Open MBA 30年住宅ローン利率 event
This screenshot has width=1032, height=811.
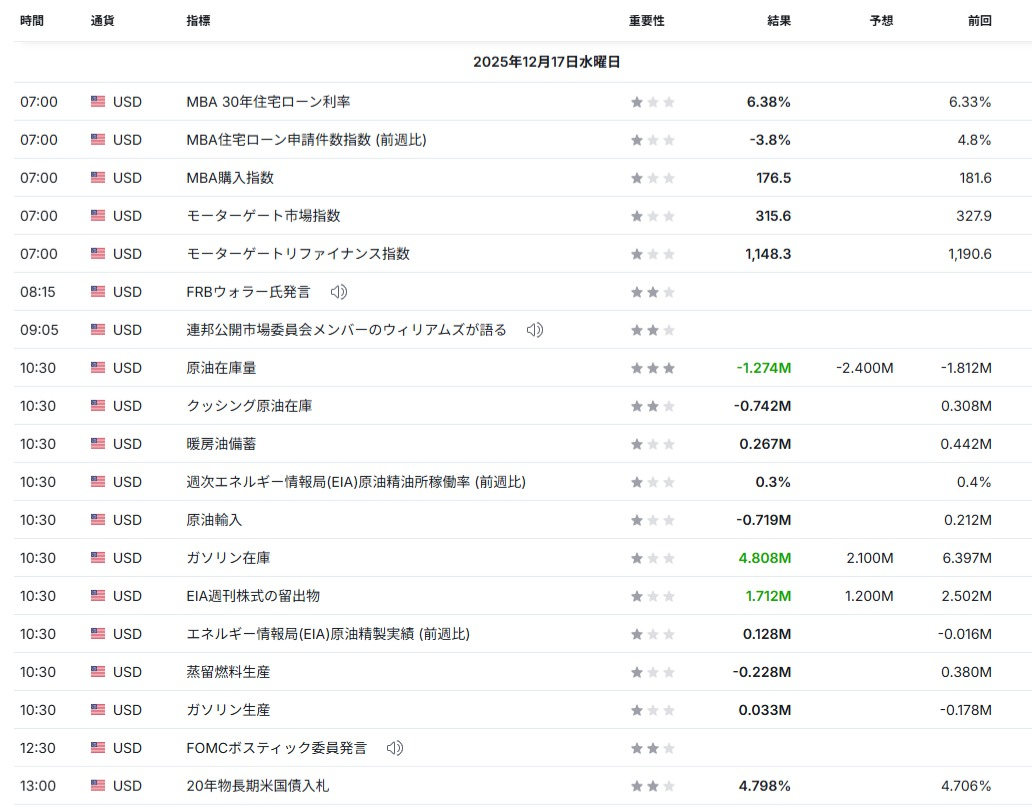[268, 102]
